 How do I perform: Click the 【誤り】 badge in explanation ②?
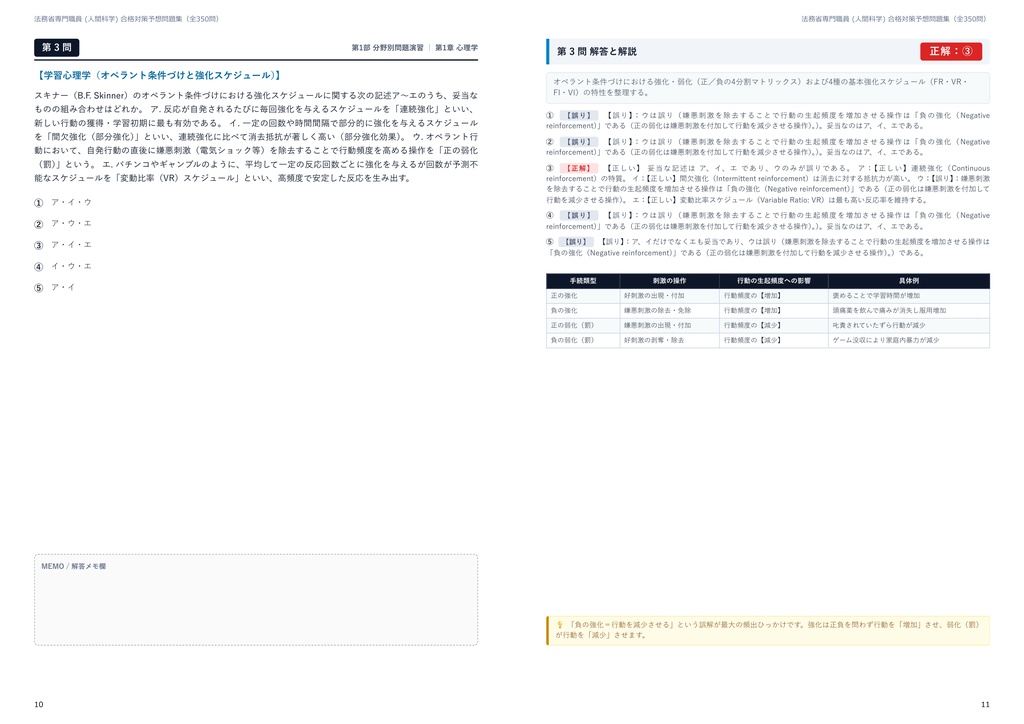pyautogui.click(x=579, y=142)
